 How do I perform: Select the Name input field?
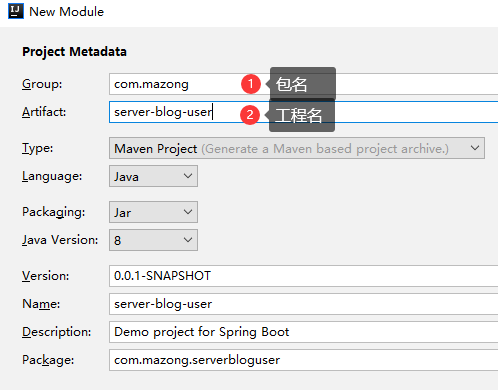tap(303, 304)
